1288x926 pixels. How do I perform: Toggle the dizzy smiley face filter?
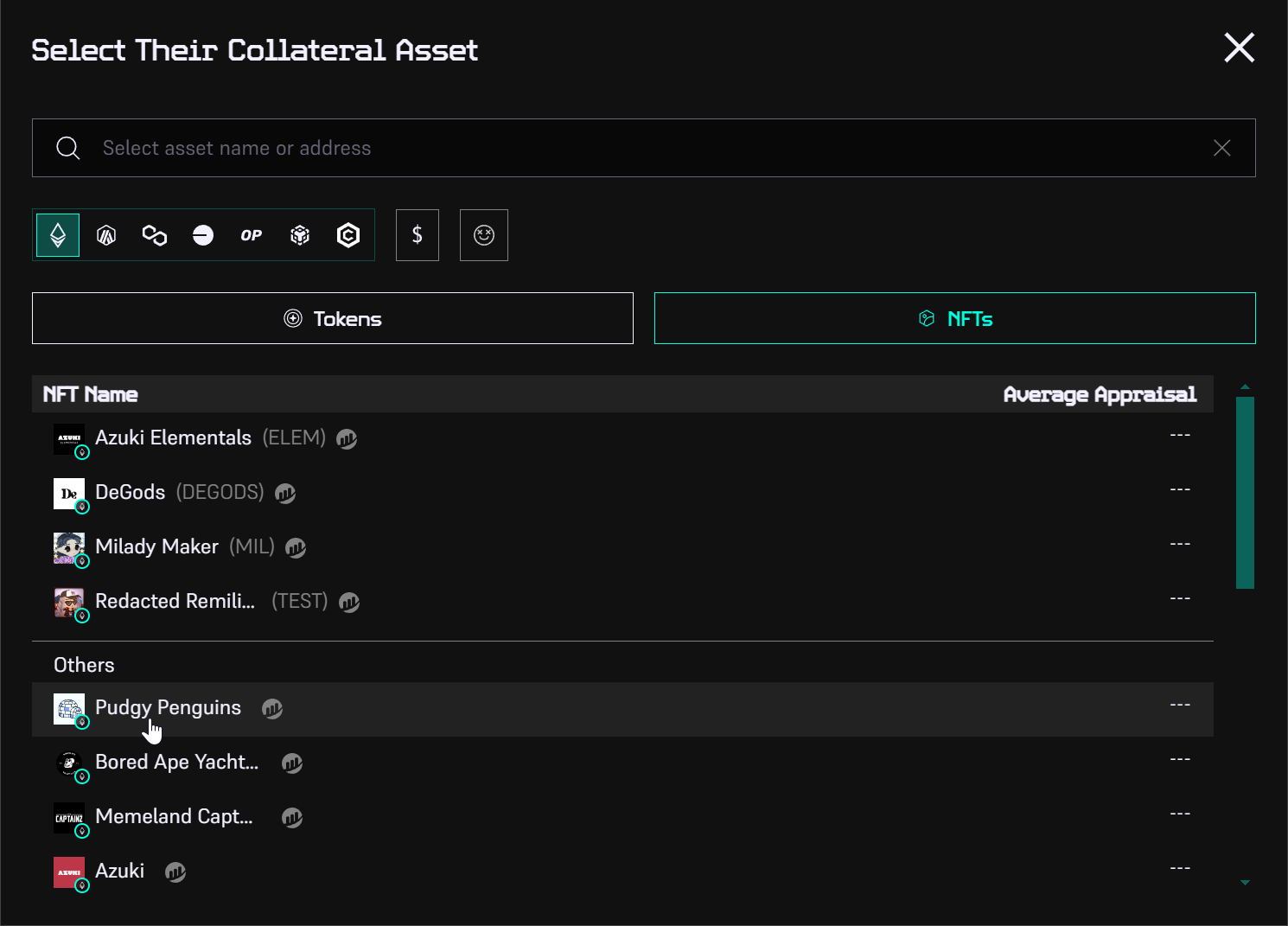coord(484,235)
